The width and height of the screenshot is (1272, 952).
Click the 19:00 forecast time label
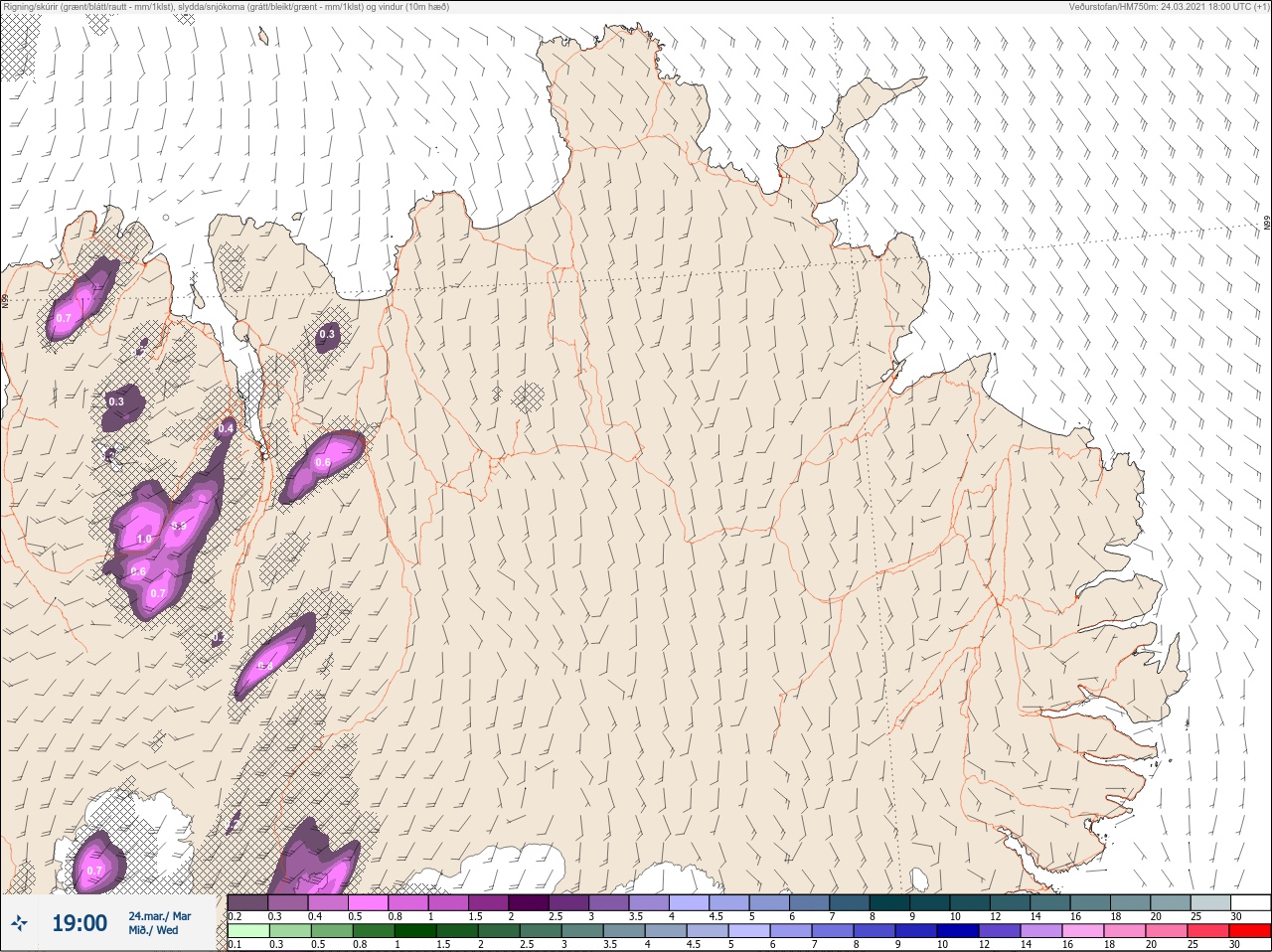point(79,923)
